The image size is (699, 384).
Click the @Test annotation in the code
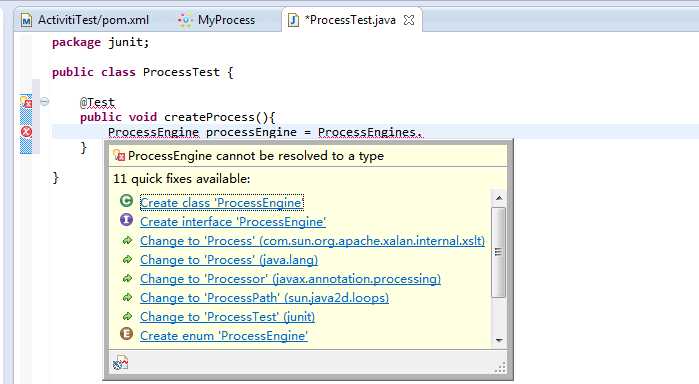(x=97, y=103)
